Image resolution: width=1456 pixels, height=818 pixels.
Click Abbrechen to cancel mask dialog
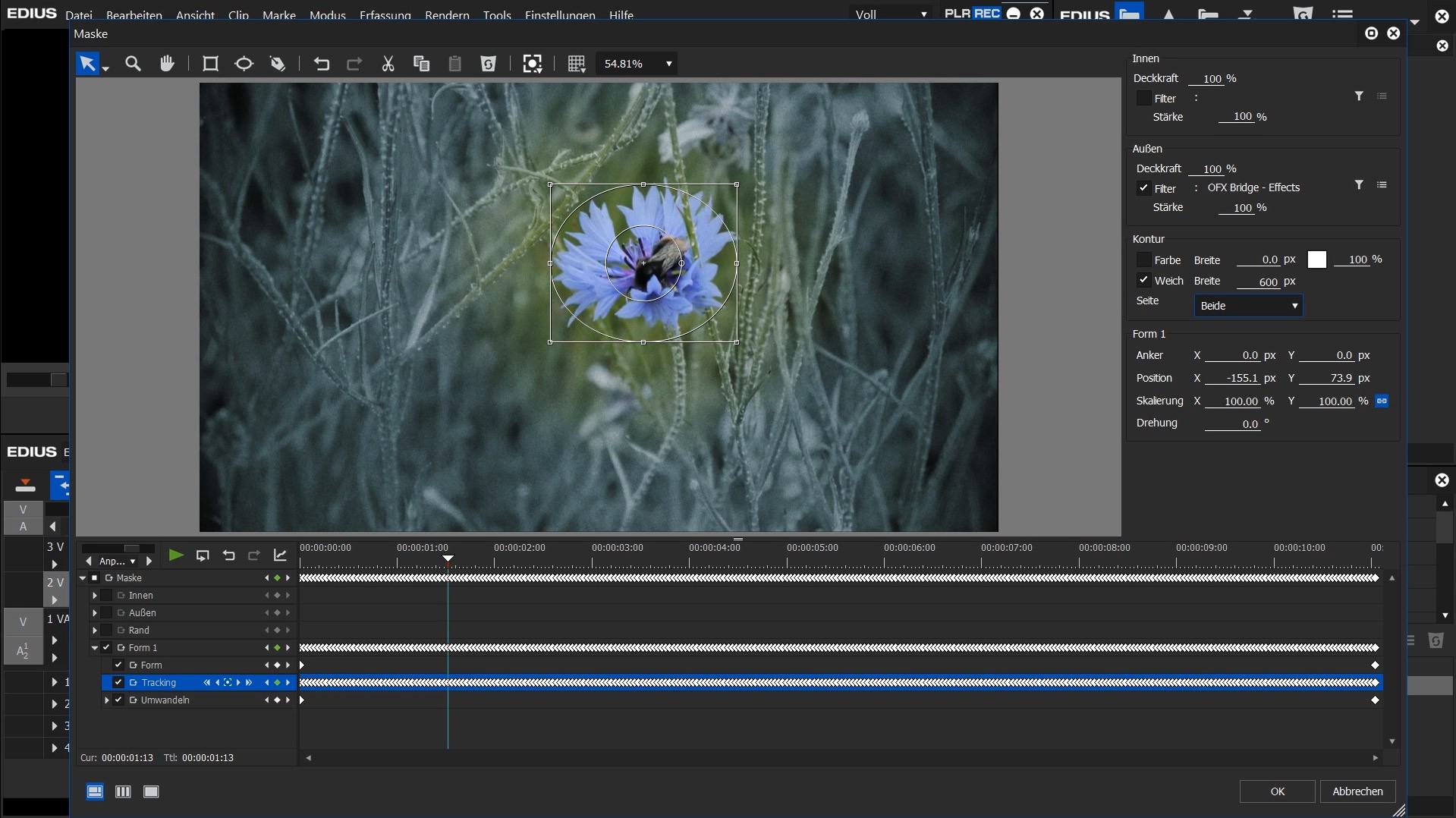pos(1357,791)
